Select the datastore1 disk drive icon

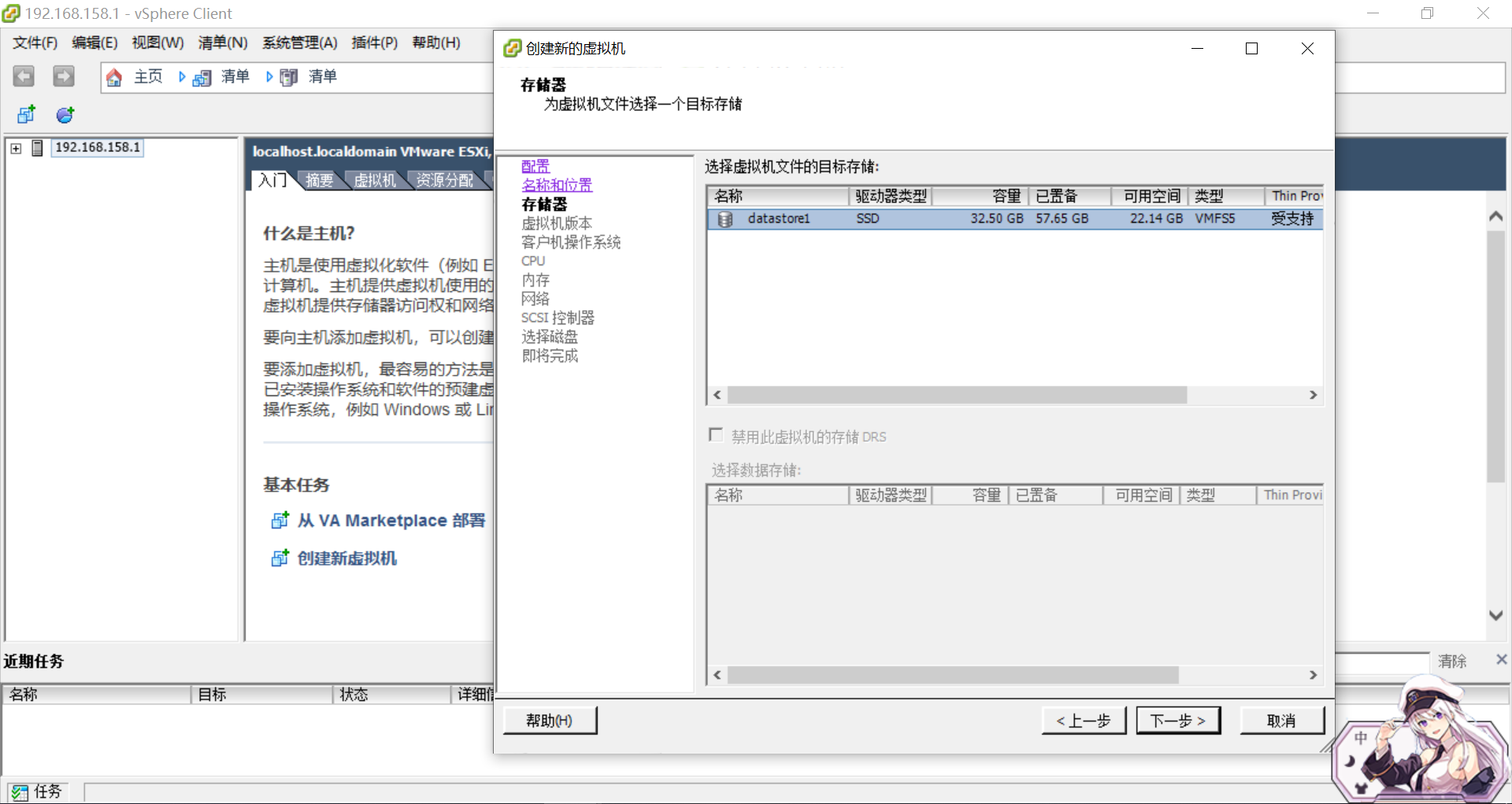[724, 219]
